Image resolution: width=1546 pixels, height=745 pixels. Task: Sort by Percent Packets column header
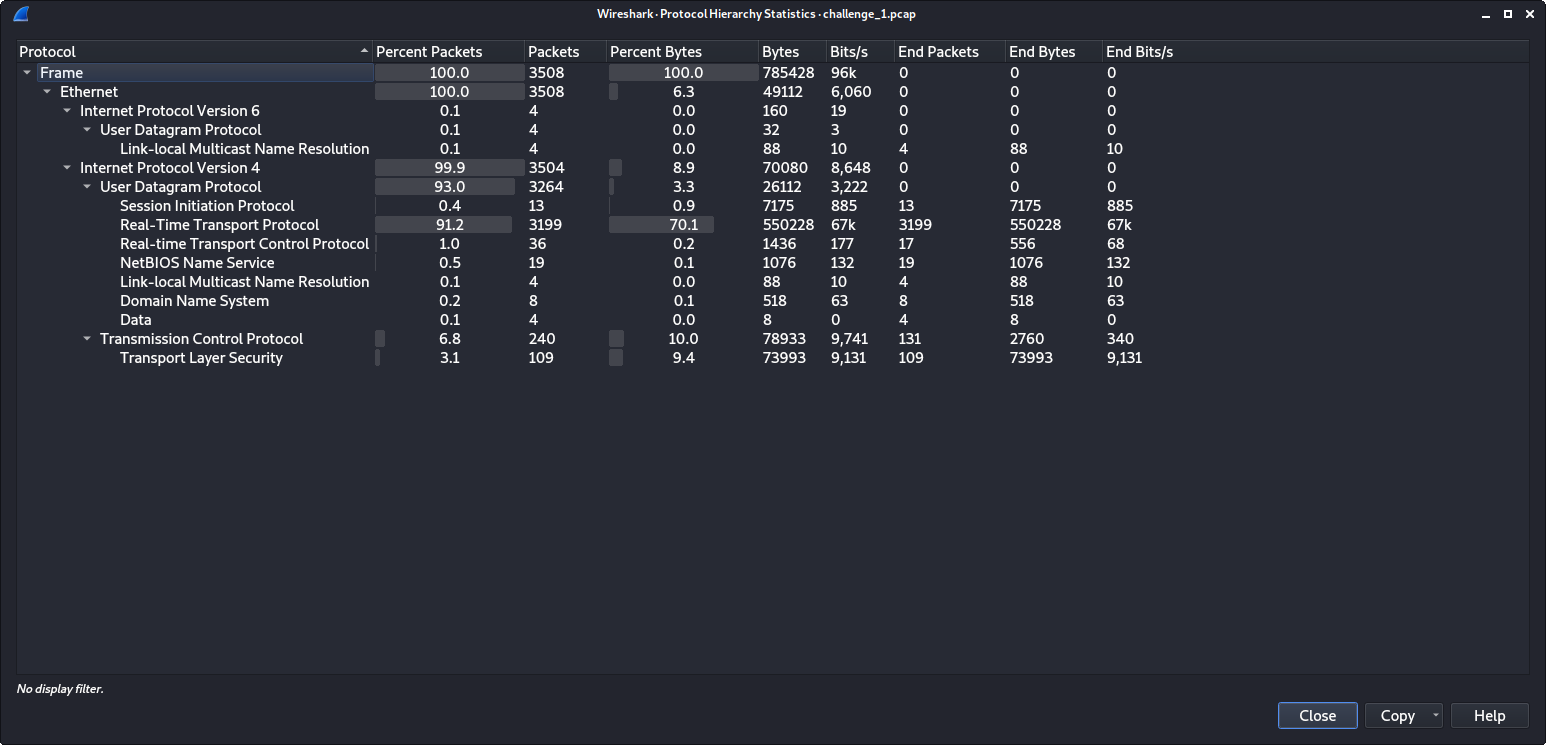point(449,52)
